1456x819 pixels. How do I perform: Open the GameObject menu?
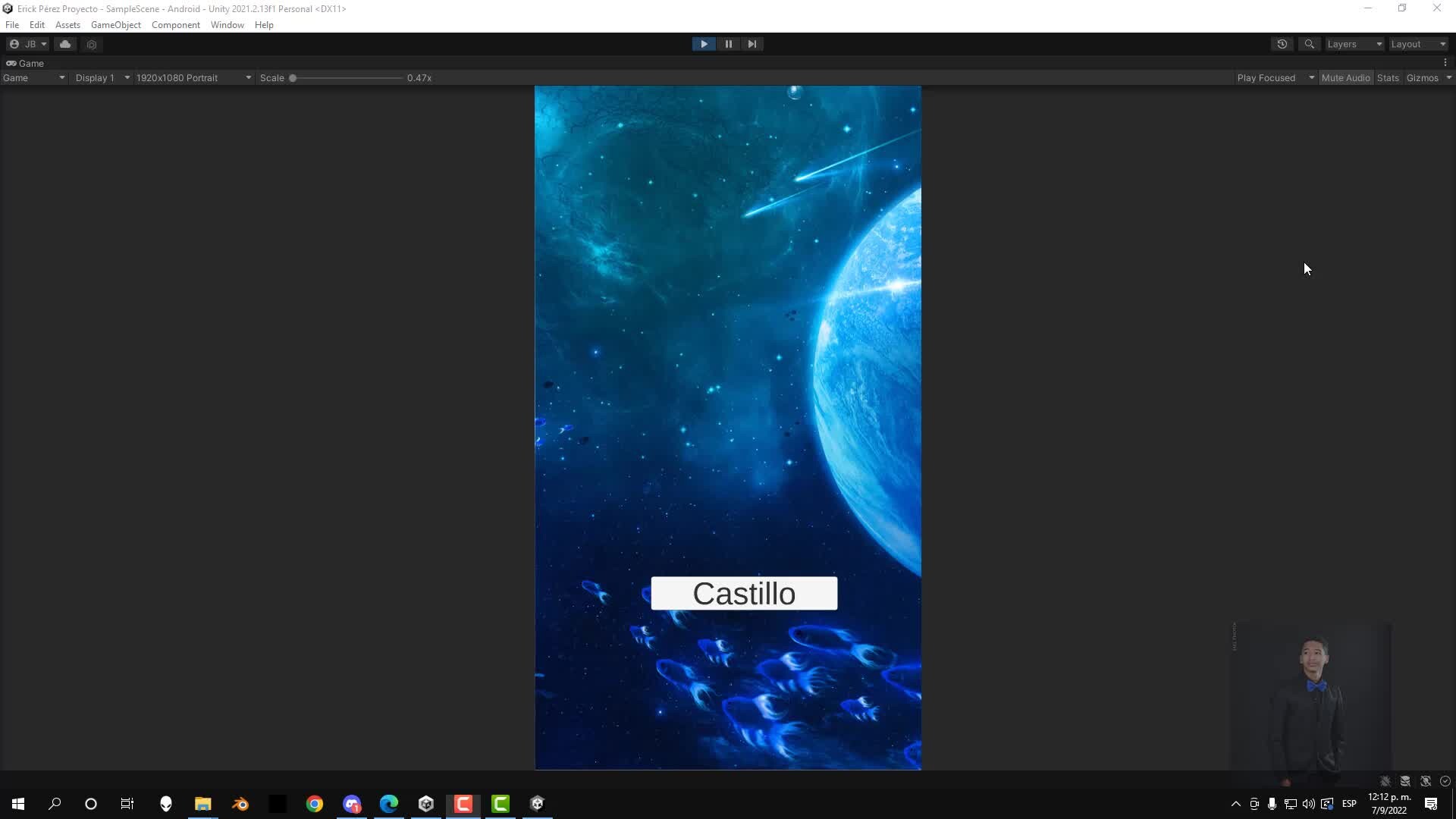pos(115,24)
